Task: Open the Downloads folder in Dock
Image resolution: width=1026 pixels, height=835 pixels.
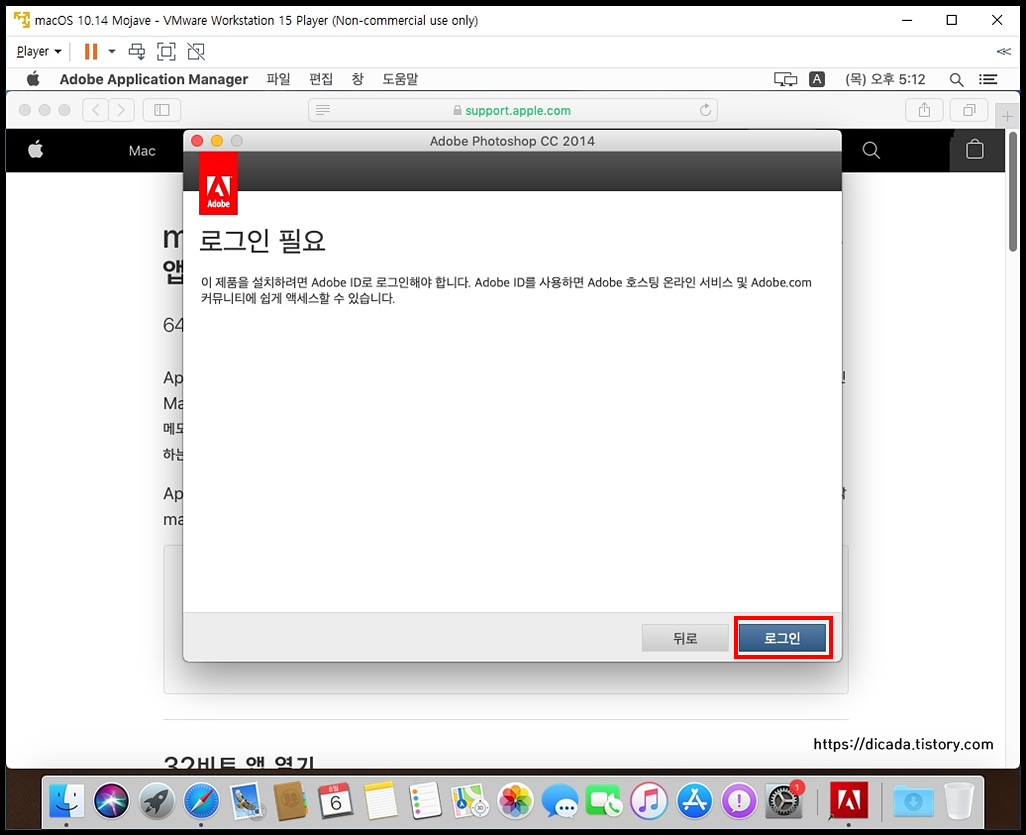Action: 913,800
